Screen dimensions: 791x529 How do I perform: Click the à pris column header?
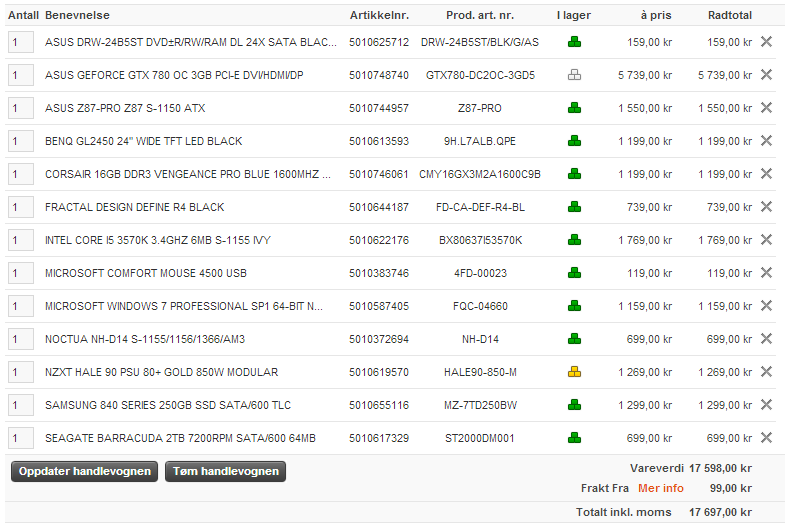click(656, 15)
